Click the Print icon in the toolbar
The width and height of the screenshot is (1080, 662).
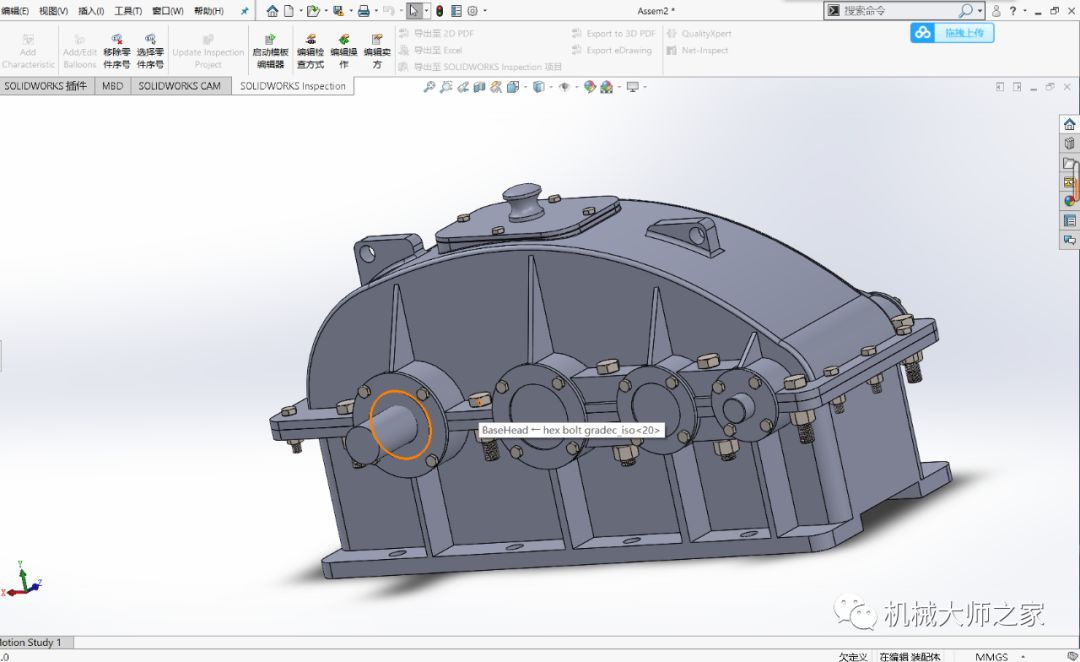pyautogui.click(x=363, y=11)
